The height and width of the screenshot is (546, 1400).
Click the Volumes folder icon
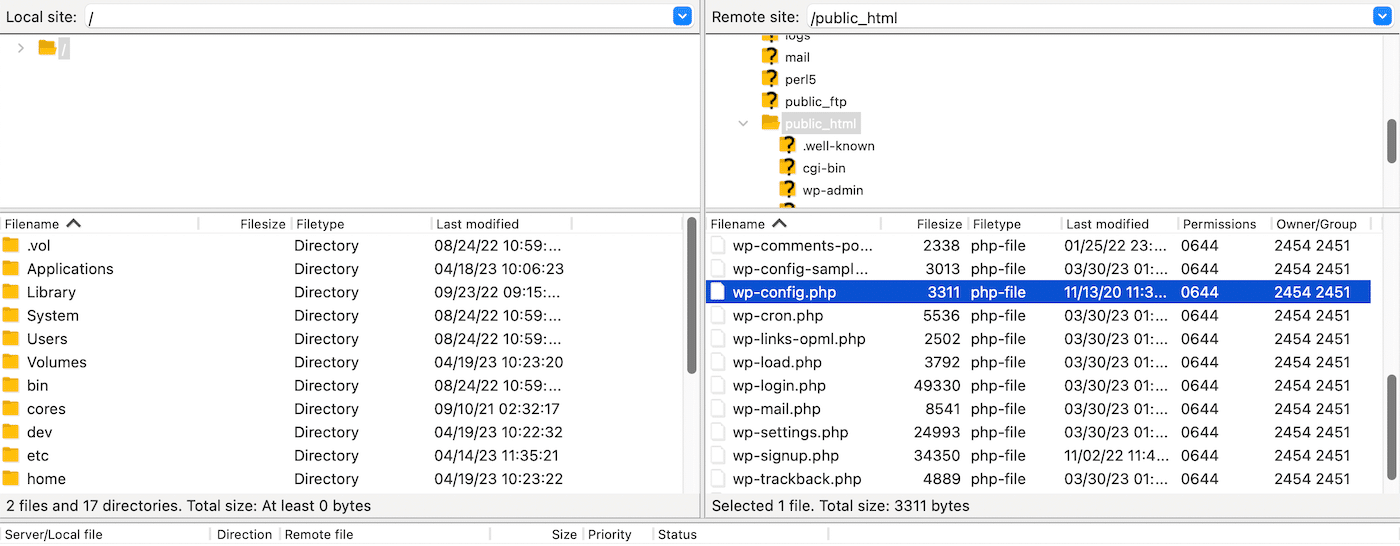11,362
